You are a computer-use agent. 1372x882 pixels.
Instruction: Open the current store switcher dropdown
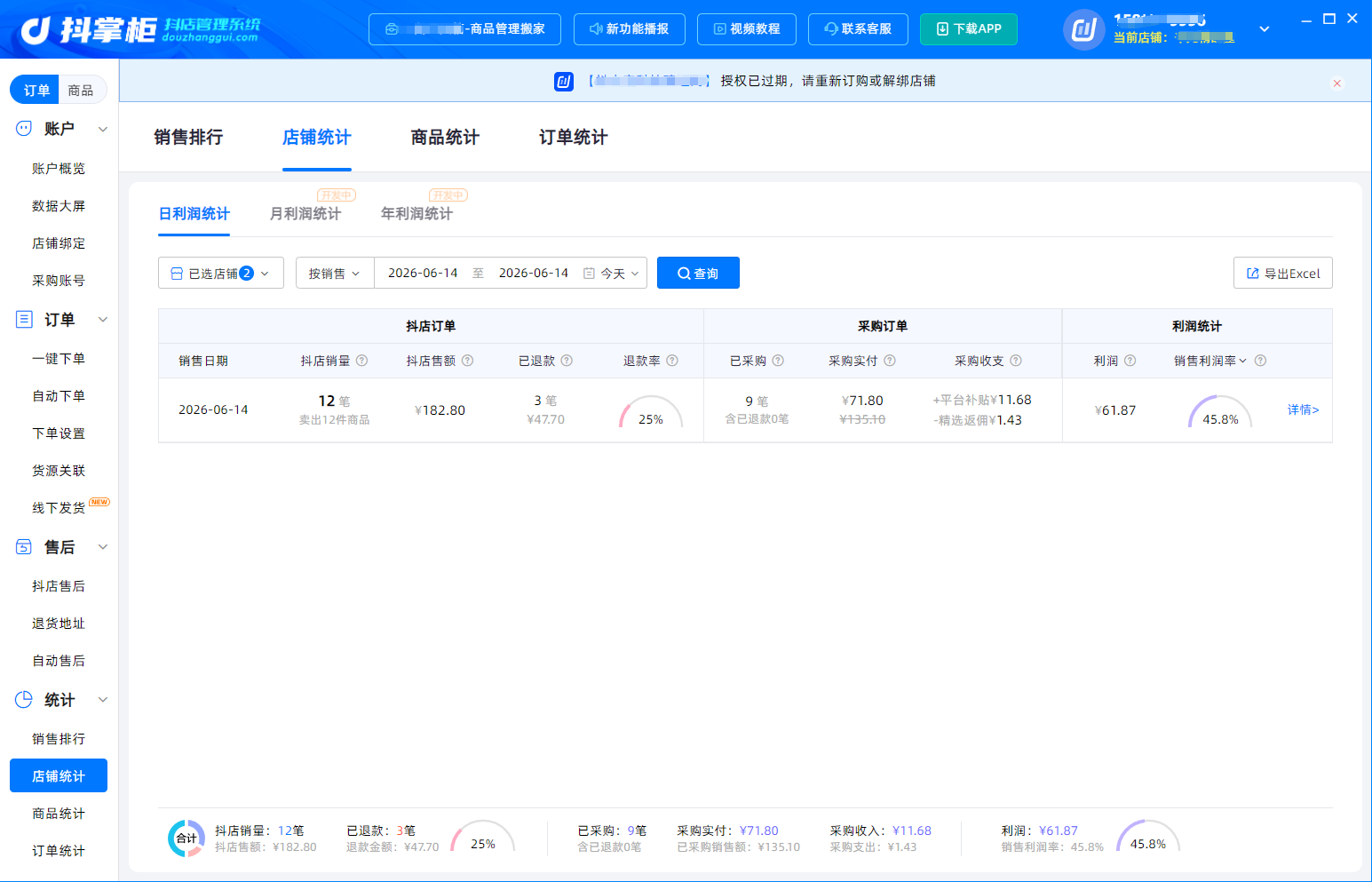(1265, 29)
